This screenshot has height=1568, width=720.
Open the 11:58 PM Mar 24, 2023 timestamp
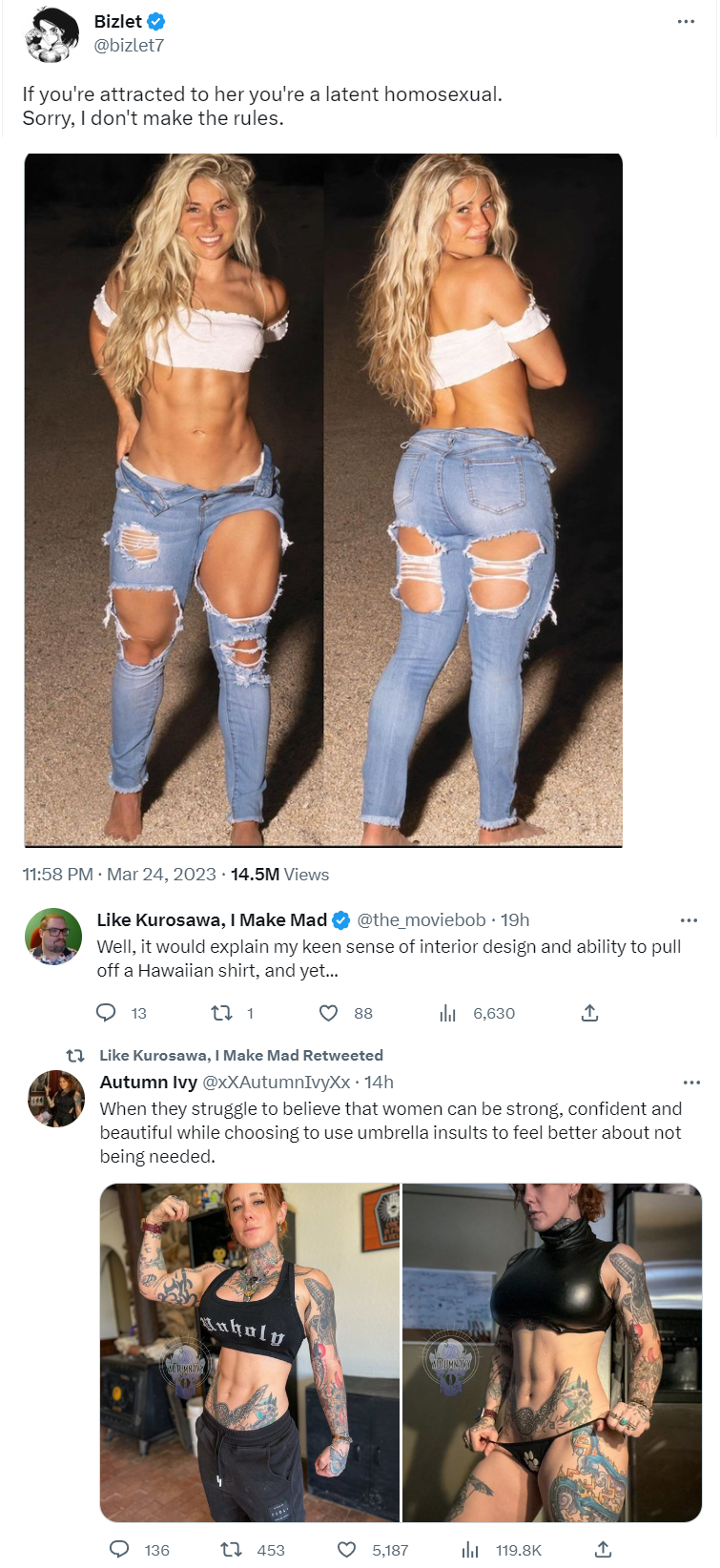point(119,875)
